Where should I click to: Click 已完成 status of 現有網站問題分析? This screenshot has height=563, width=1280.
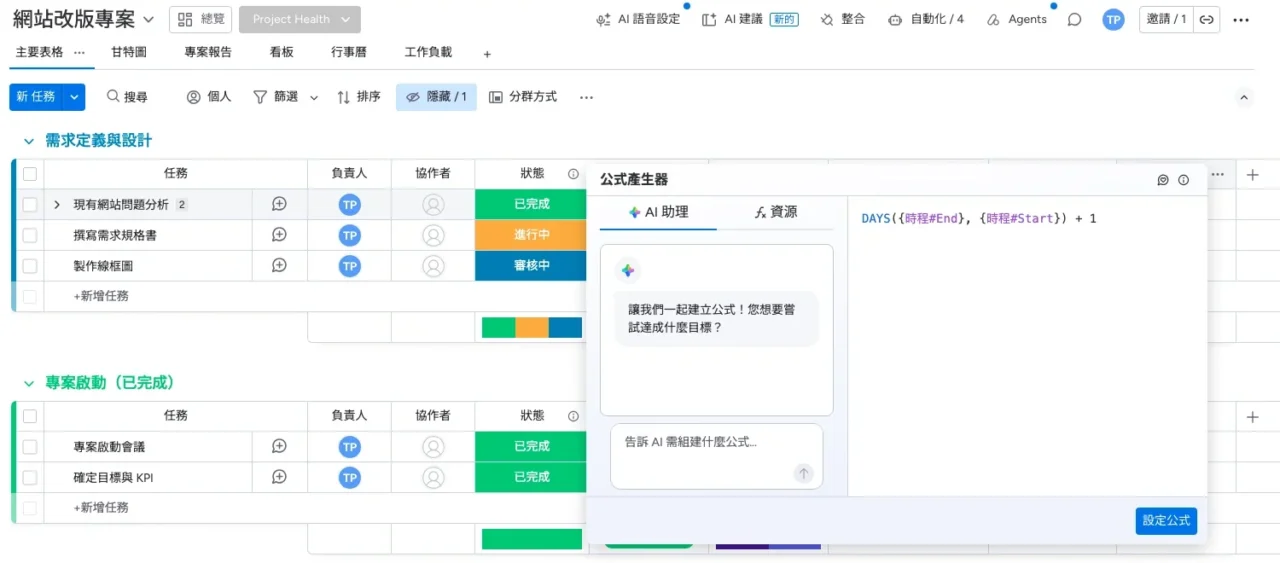531,204
